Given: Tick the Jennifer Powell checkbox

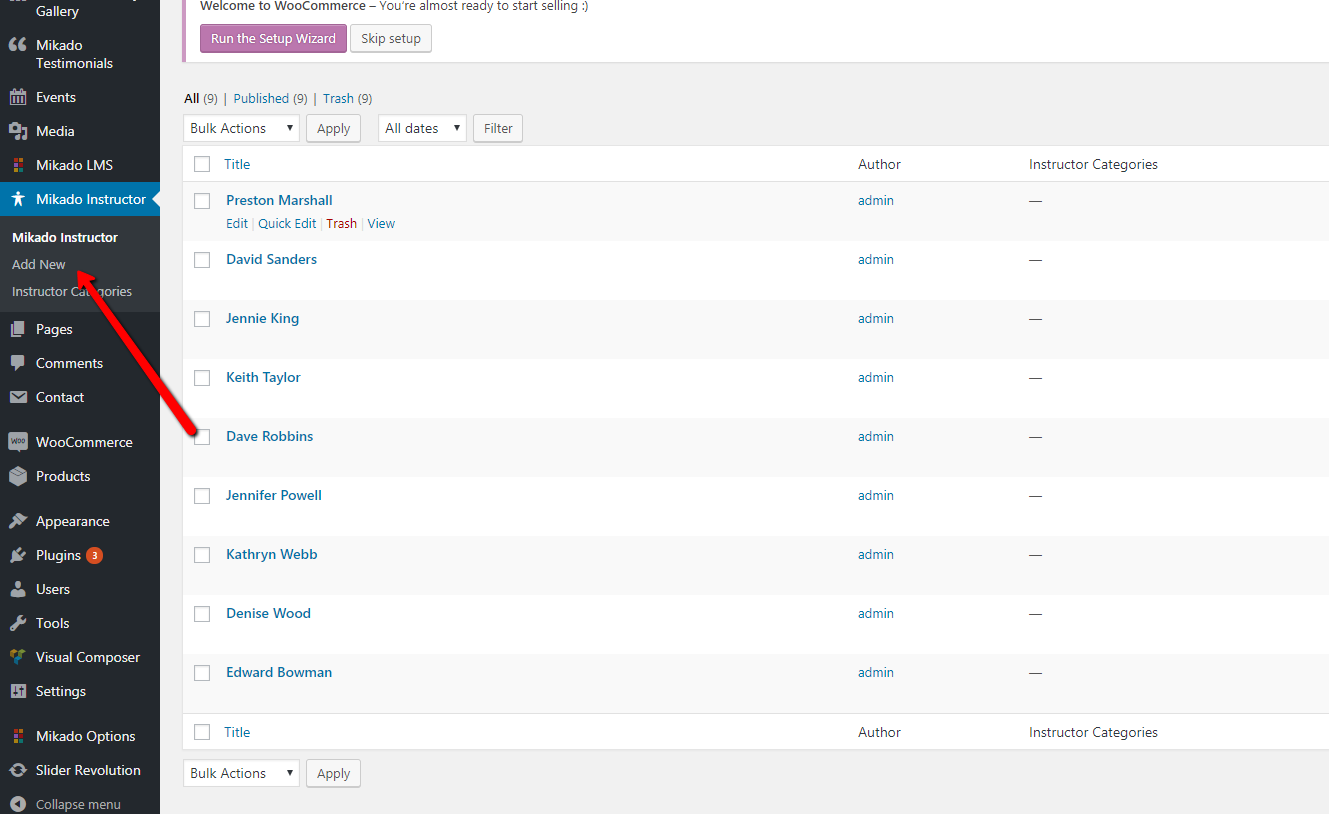Looking at the screenshot, I should tap(202, 496).
